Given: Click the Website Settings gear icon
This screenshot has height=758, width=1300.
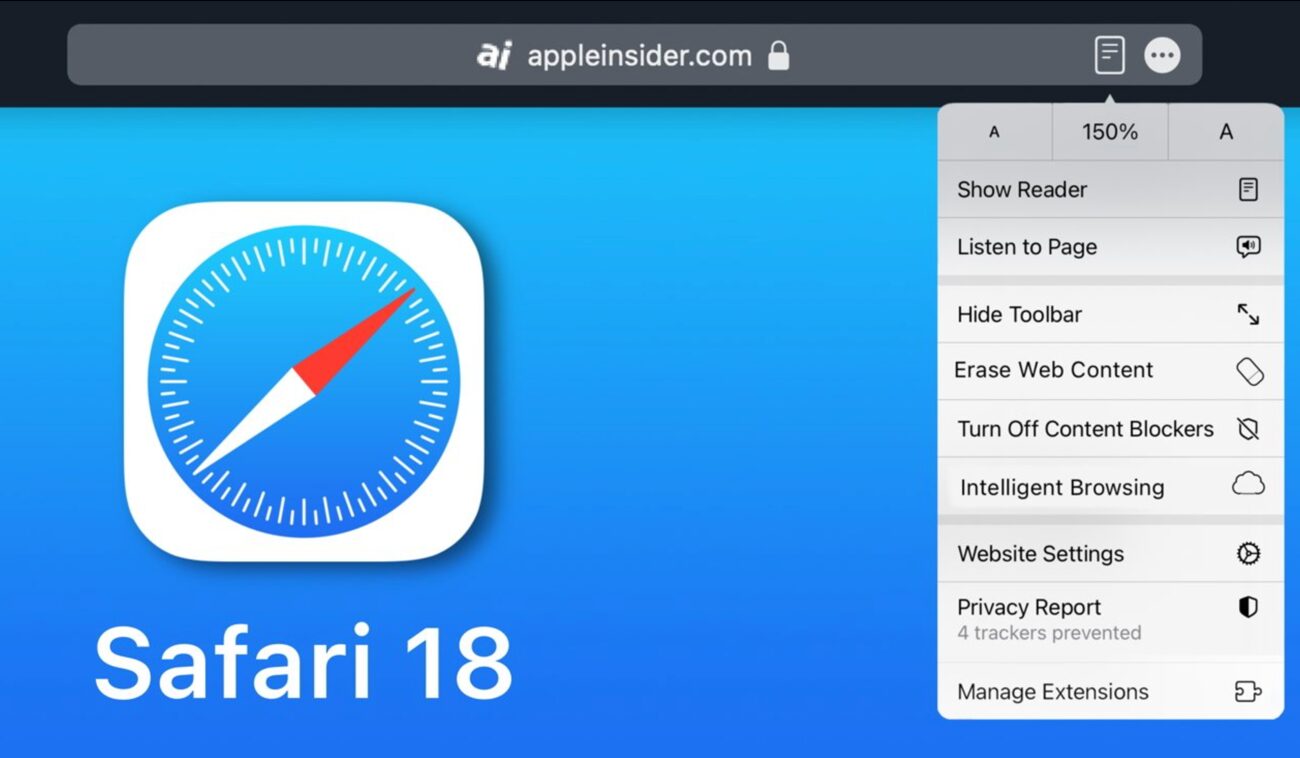Looking at the screenshot, I should (x=1248, y=554).
